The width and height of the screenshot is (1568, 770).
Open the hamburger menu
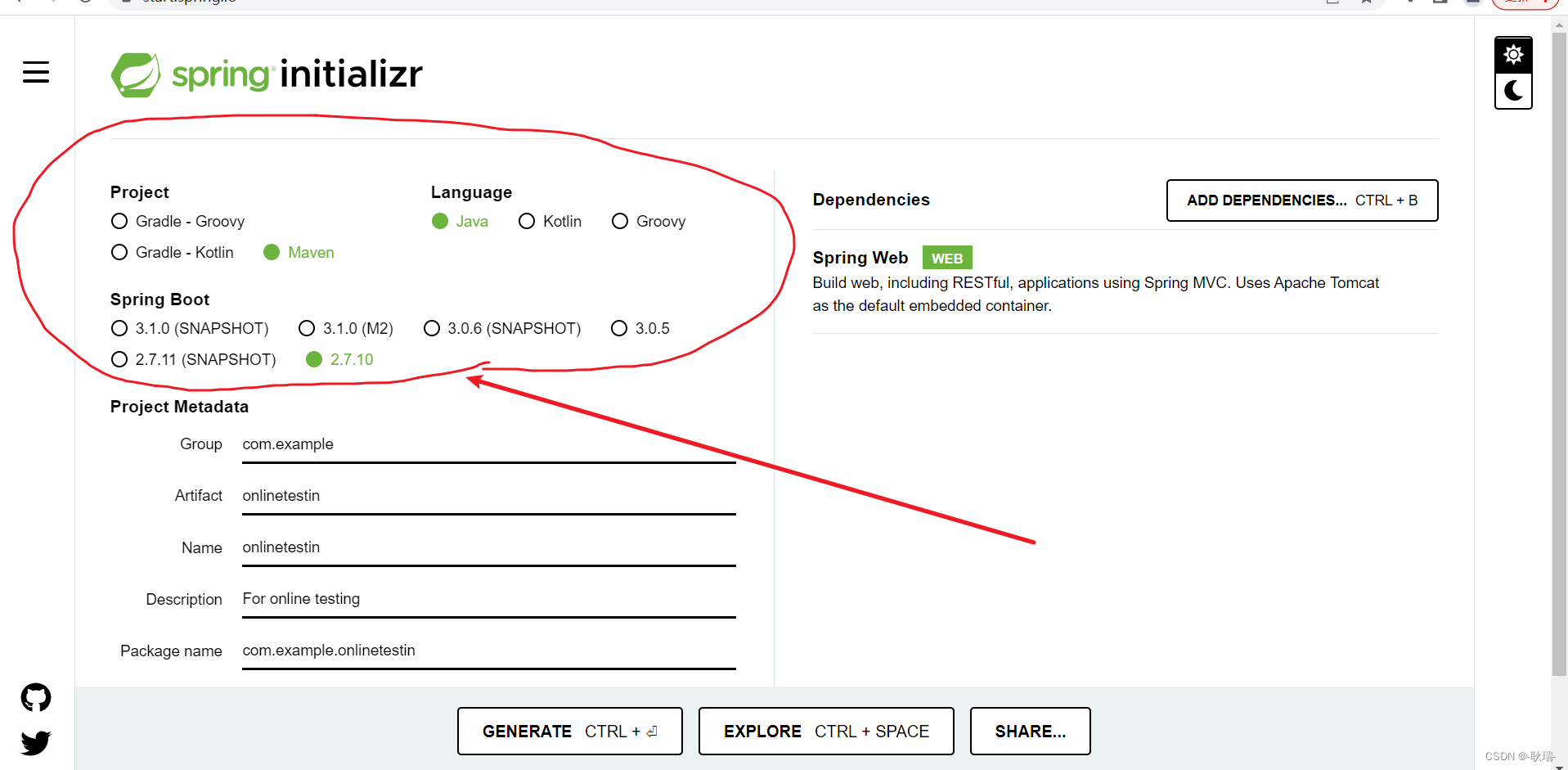[36, 73]
